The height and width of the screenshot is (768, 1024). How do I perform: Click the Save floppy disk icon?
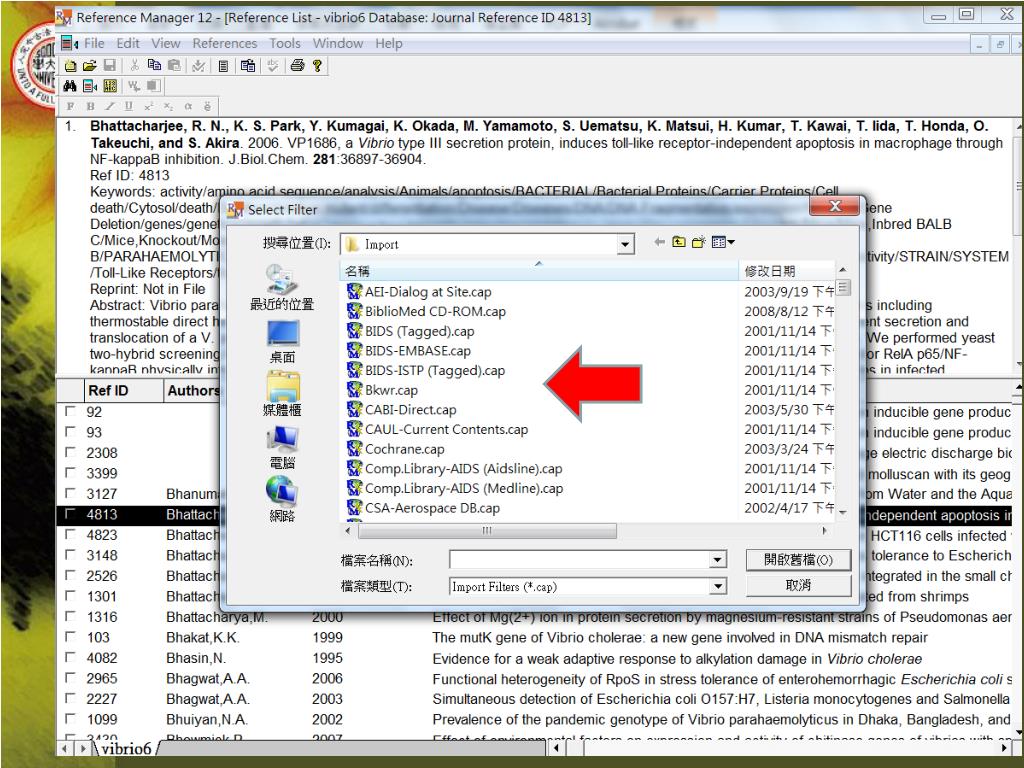(110, 65)
